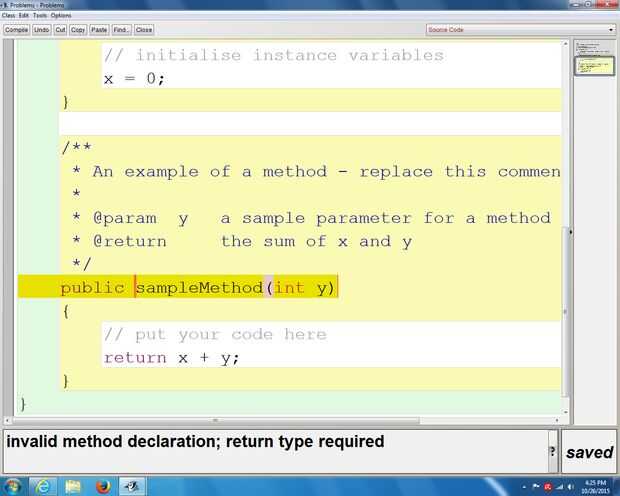The height and width of the screenshot is (496, 620).
Task: Select the BlueJ taskbar icon
Action: pyautogui.click(x=132, y=486)
